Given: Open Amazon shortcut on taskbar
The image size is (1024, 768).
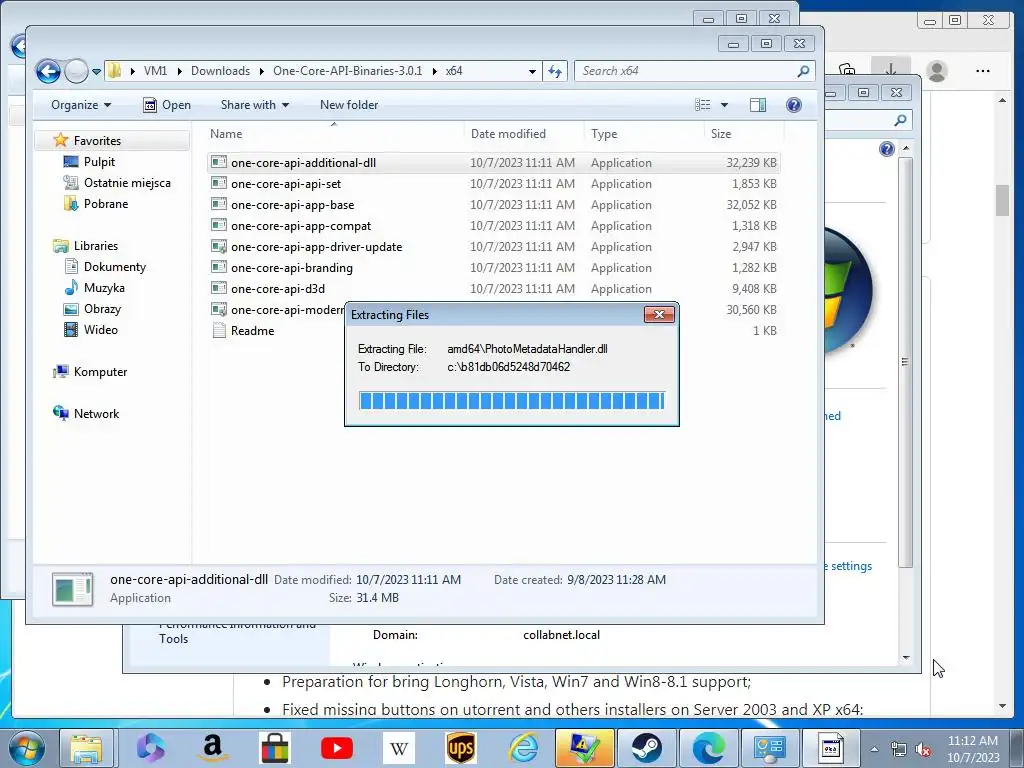Looking at the screenshot, I should point(213,748).
